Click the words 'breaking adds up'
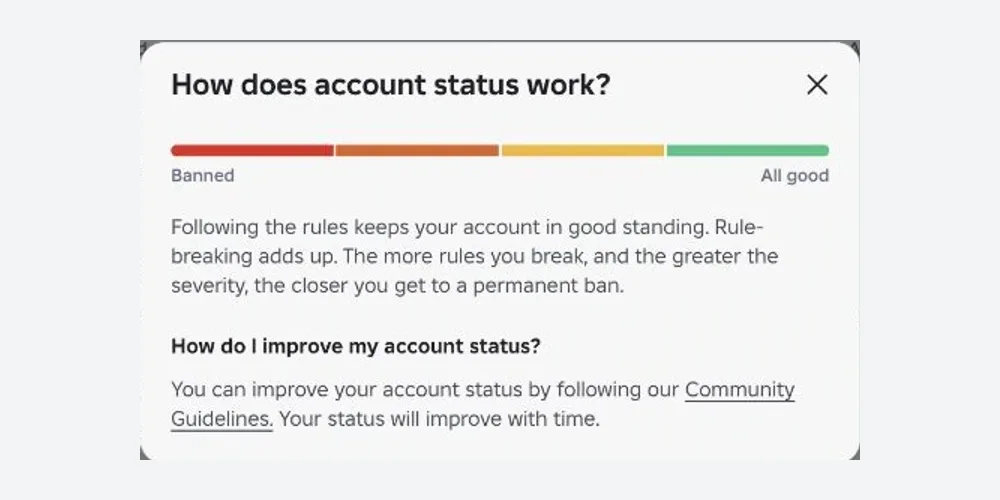The width and height of the screenshot is (1000, 500). (x=254, y=257)
